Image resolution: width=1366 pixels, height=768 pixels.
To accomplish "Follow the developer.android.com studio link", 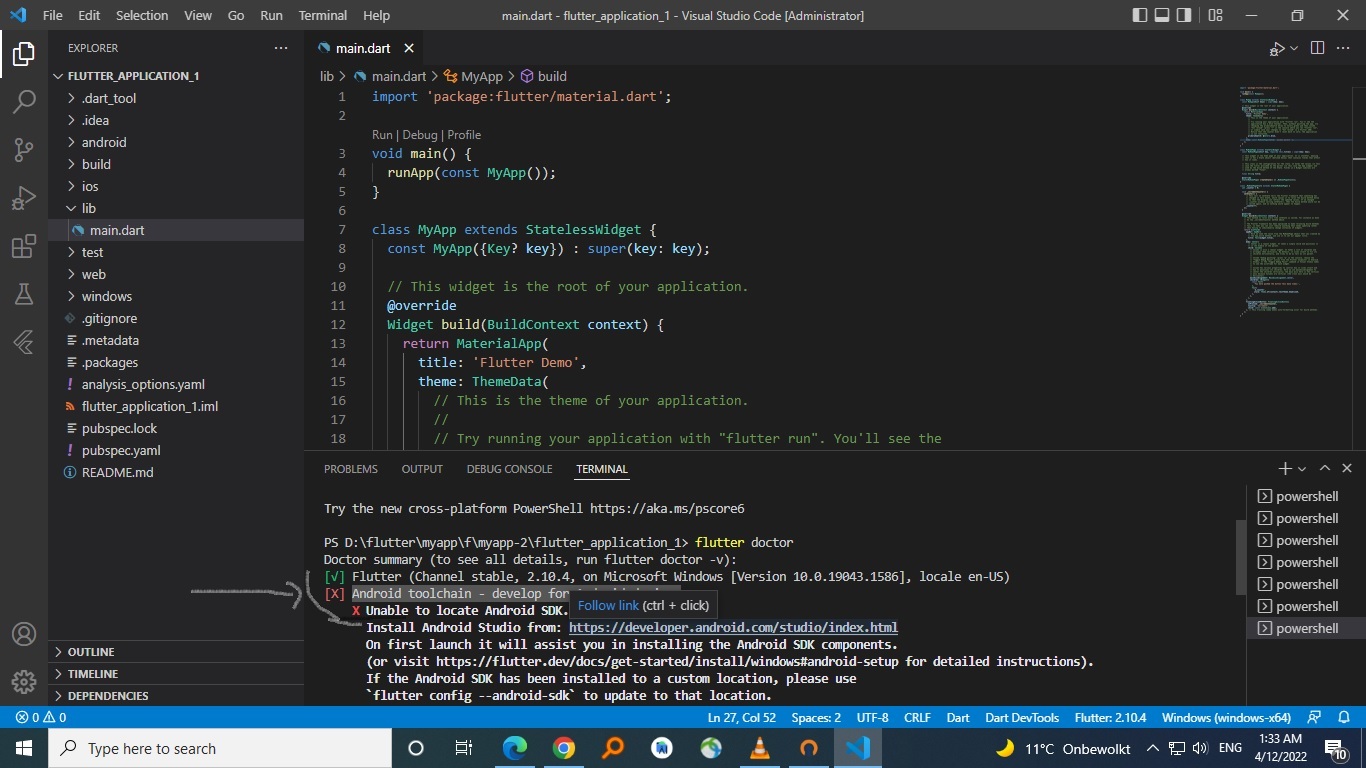I will (733, 627).
